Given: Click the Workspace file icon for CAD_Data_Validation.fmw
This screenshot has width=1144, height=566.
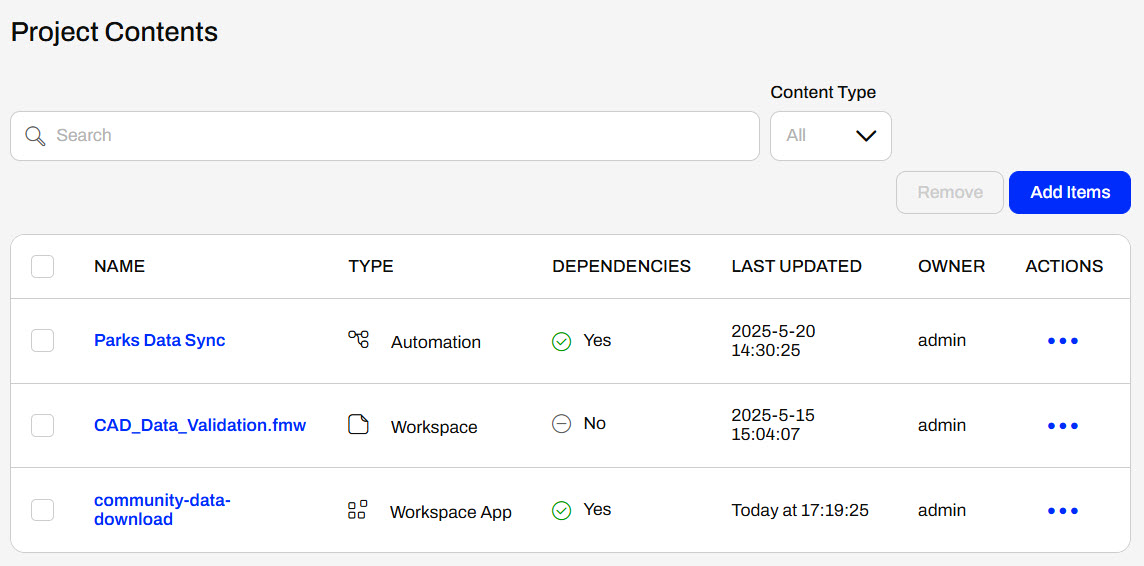Looking at the screenshot, I should coord(358,424).
